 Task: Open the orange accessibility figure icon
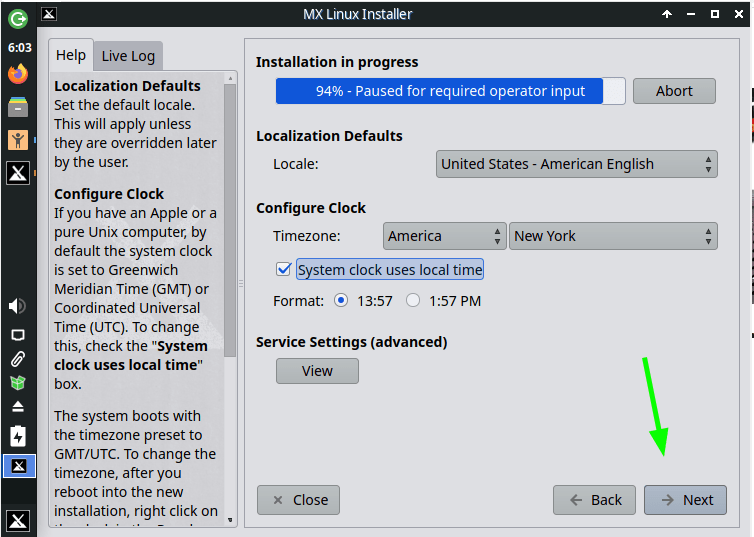coord(18,140)
